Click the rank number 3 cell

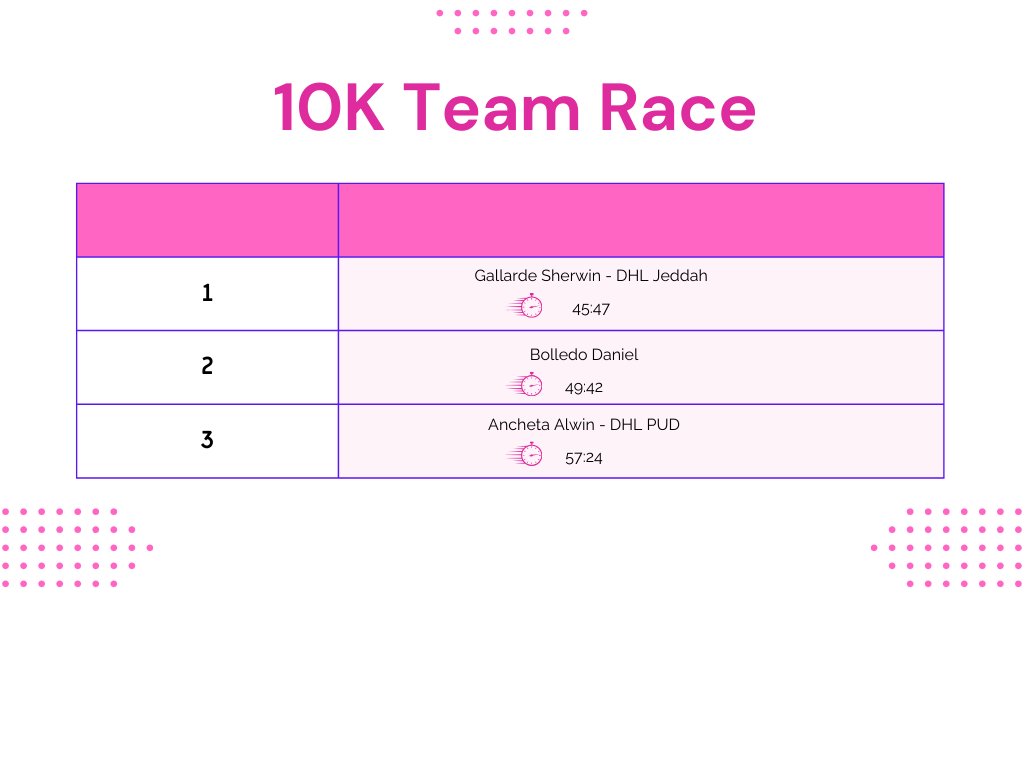(207, 441)
